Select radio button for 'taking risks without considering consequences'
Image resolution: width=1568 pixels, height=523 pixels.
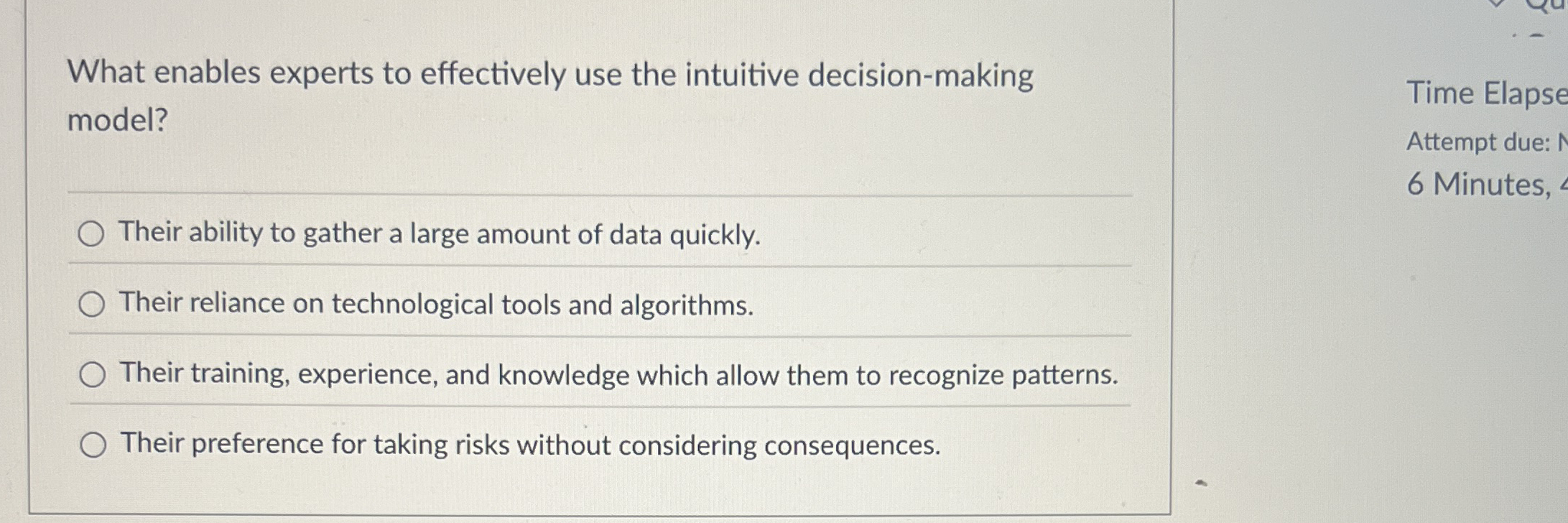tap(92, 445)
